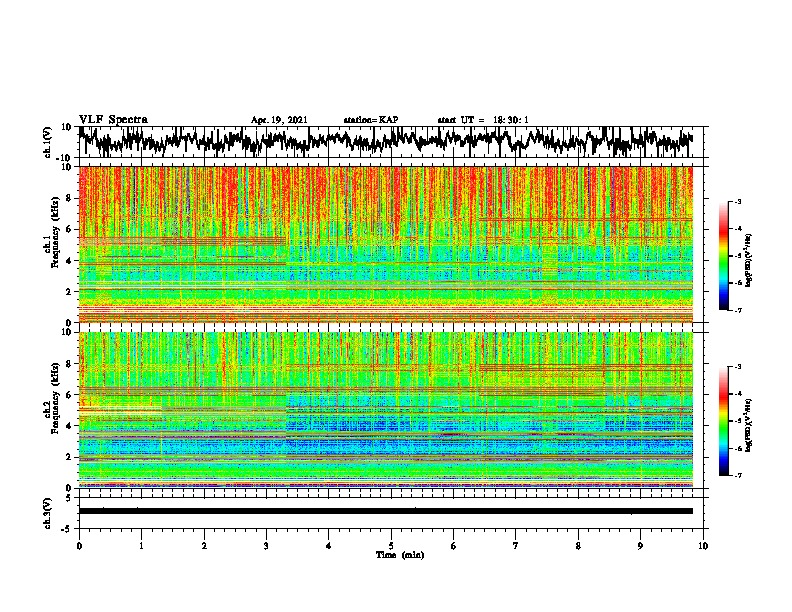Click the "station=KAP" label
Screen dimensions: 792x612
pos(371,120)
